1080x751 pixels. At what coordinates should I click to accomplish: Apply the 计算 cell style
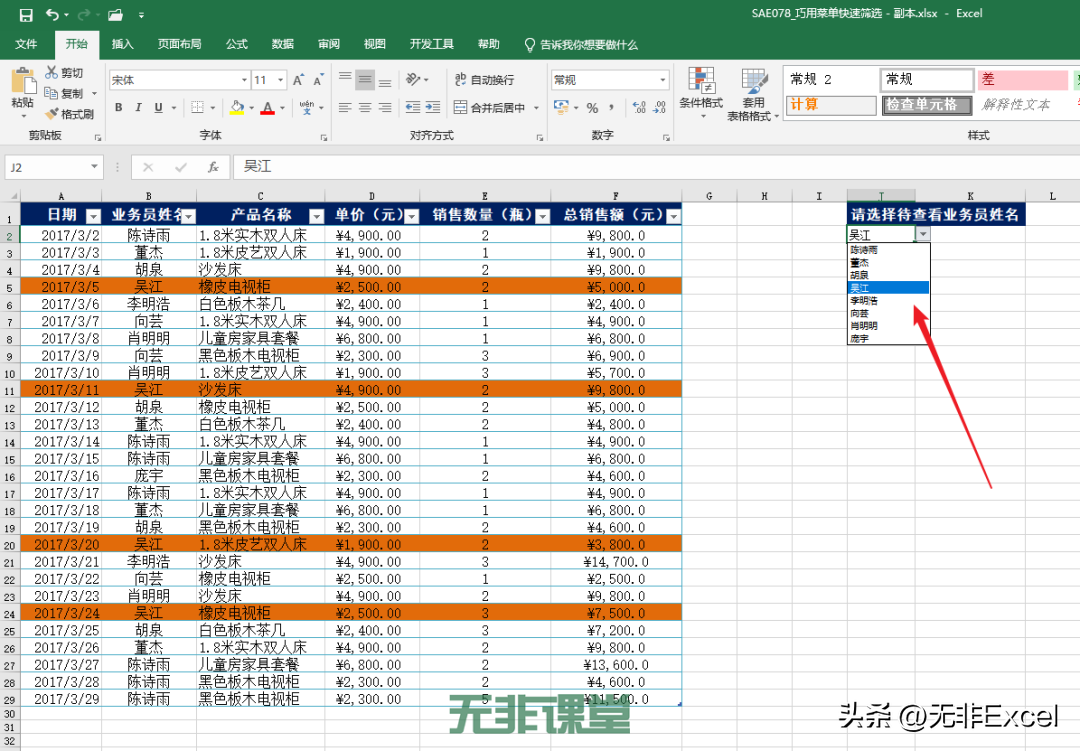[x=831, y=105]
